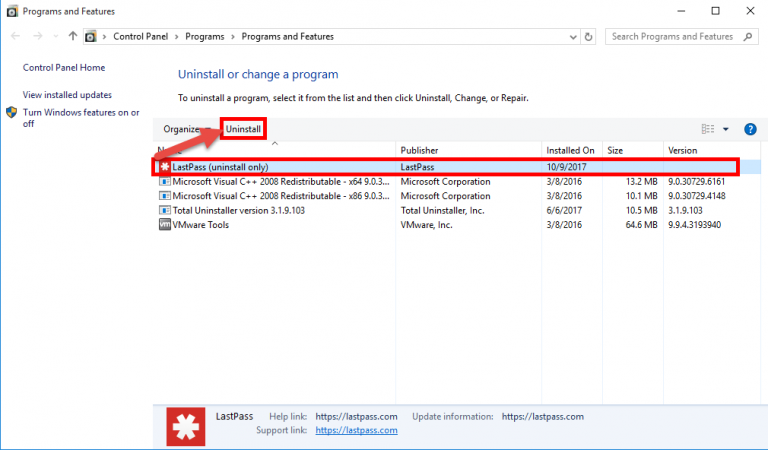This screenshot has width=768, height=450.
Task: Open the Organize menu
Action: tap(187, 129)
